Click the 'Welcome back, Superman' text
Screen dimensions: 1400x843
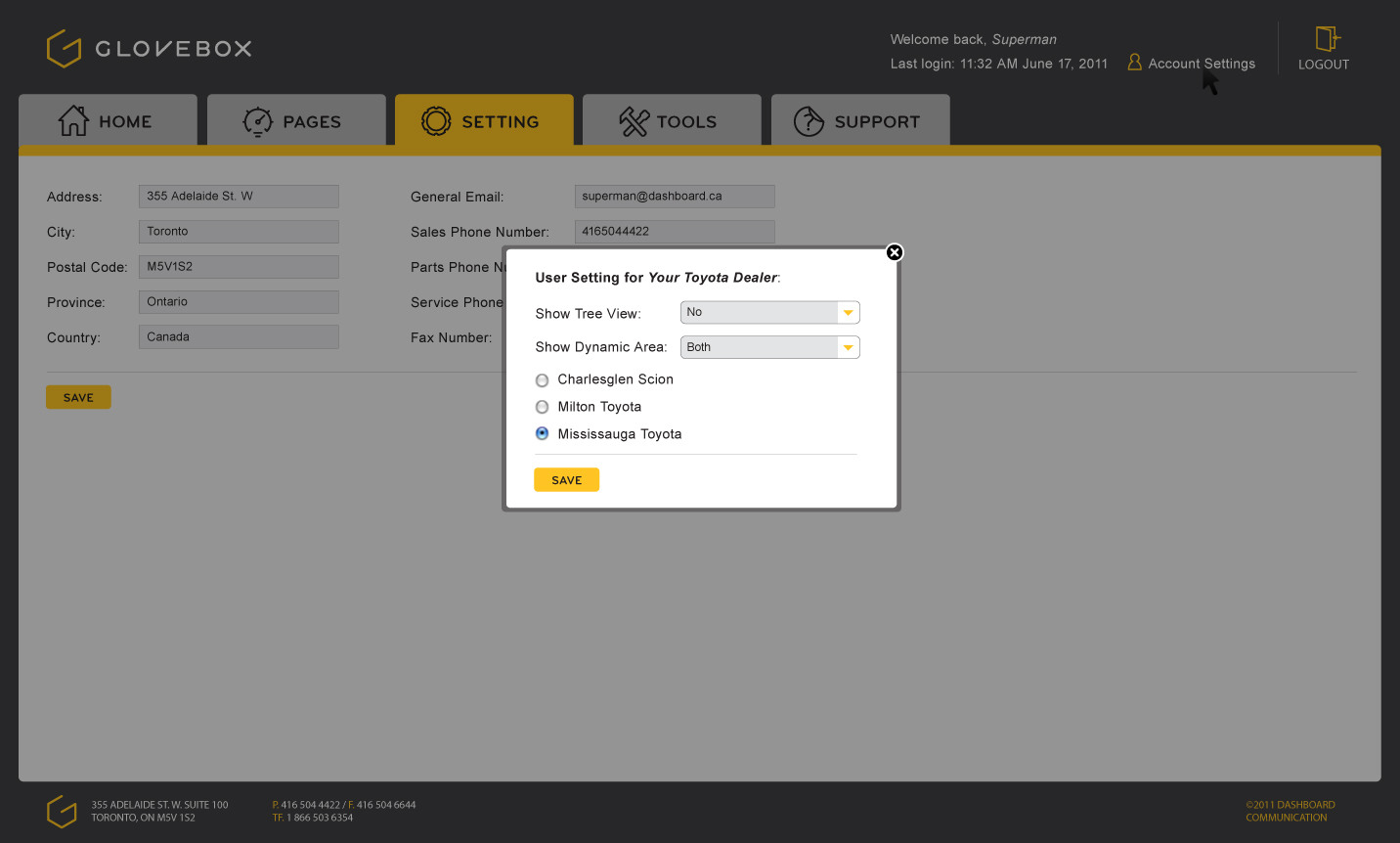pyautogui.click(x=973, y=39)
